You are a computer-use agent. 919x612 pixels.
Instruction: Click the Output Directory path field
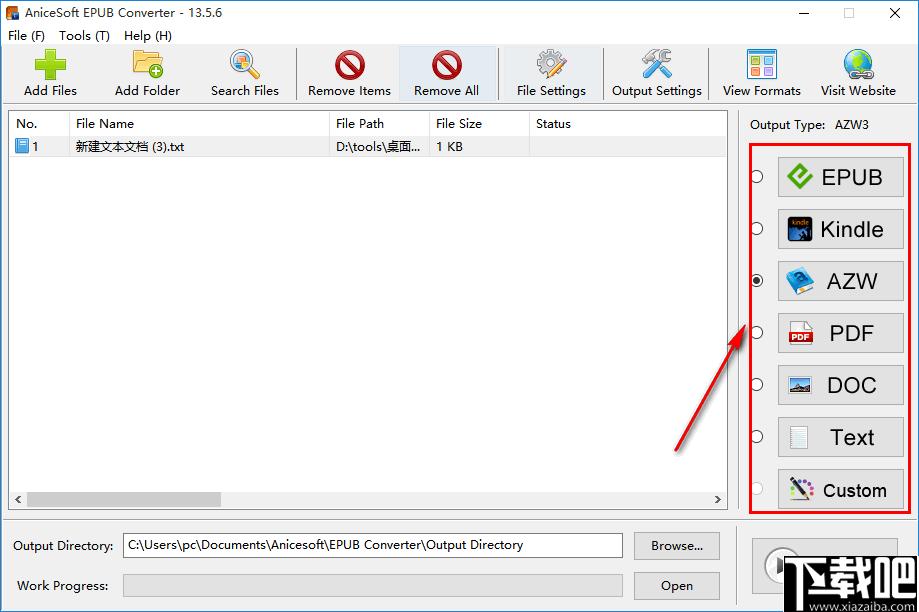373,545
